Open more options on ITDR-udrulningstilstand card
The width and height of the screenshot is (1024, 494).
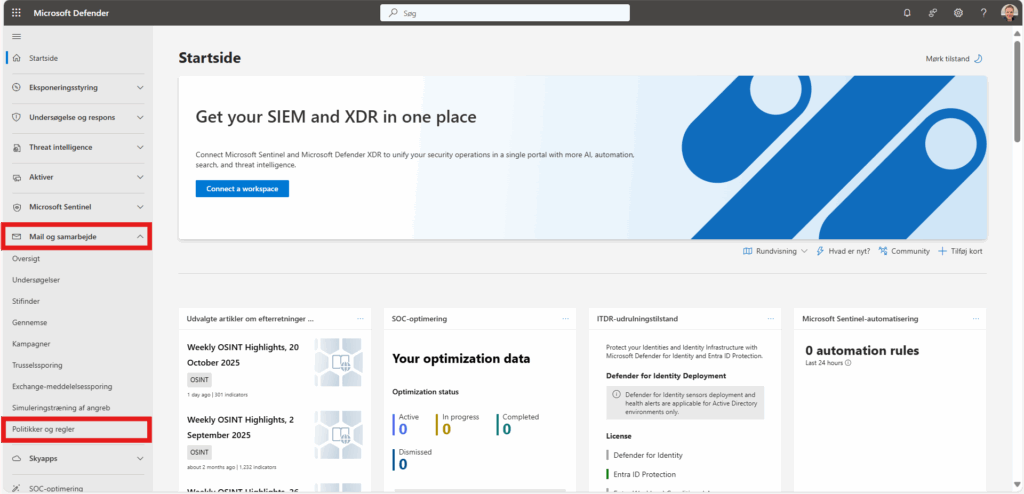[771, 319]
